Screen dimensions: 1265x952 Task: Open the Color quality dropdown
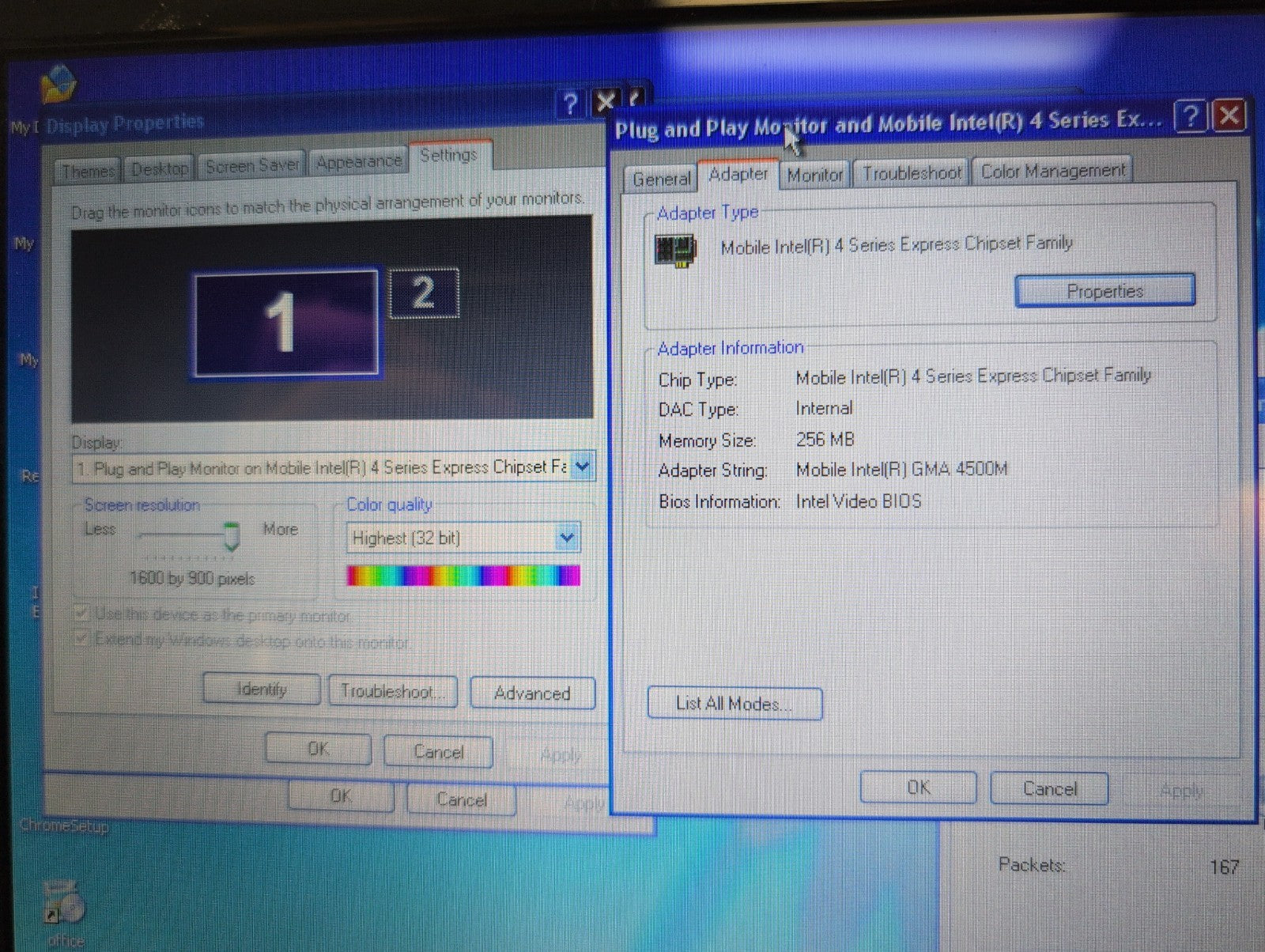pyautogui.click(x=567, y=538)
